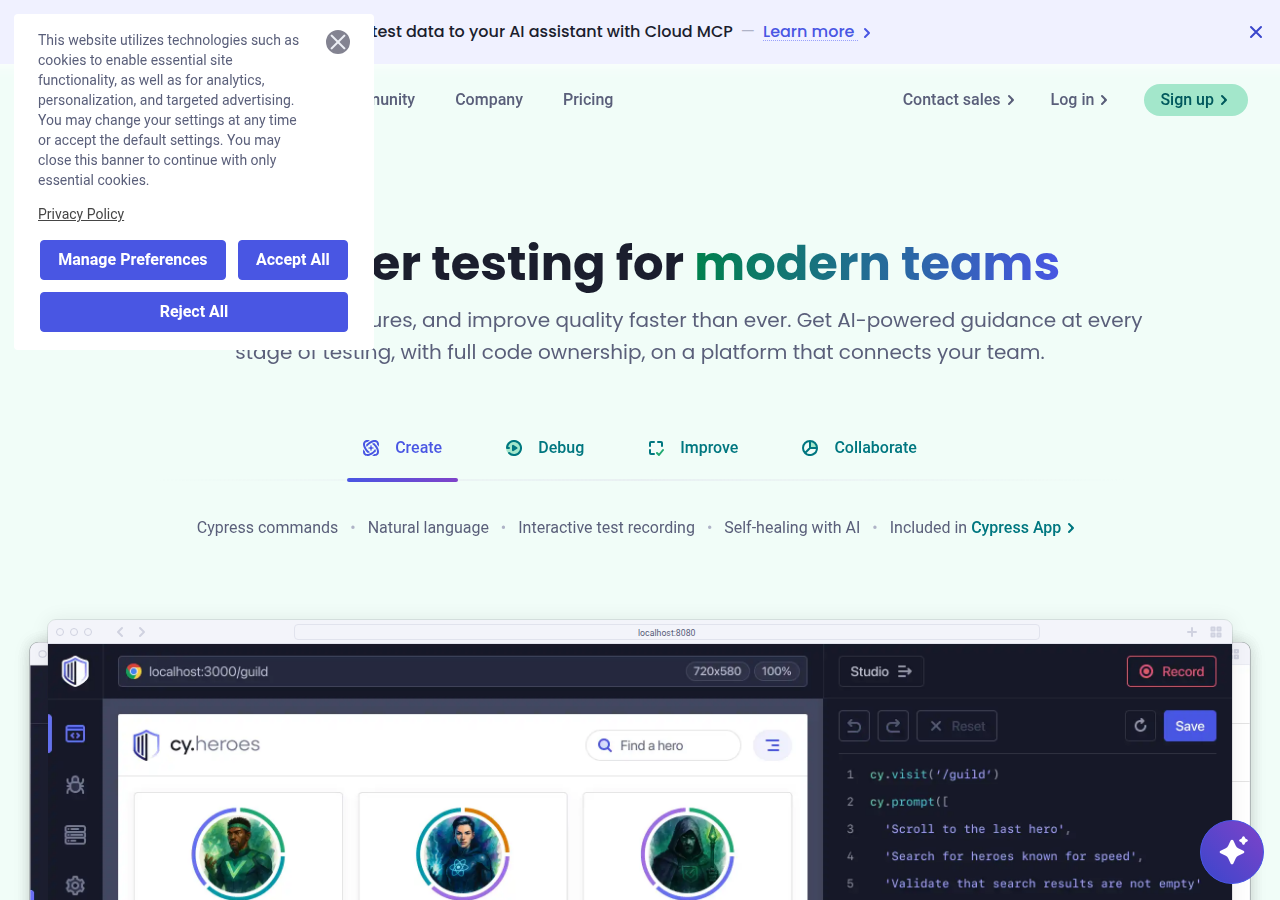Click the Studio panel button
1280x900 pixels.
[881, 671]
